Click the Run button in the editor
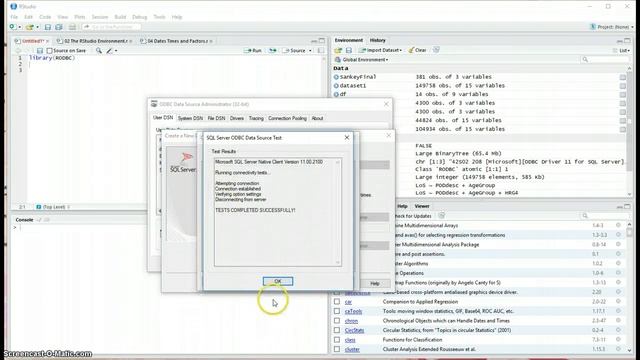 (x=253, y=51)
